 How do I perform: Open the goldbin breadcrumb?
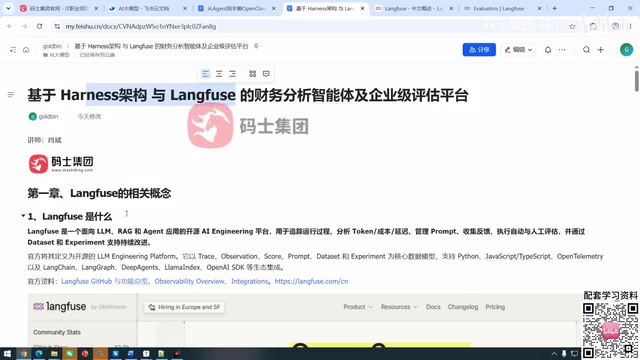(52, 46)
